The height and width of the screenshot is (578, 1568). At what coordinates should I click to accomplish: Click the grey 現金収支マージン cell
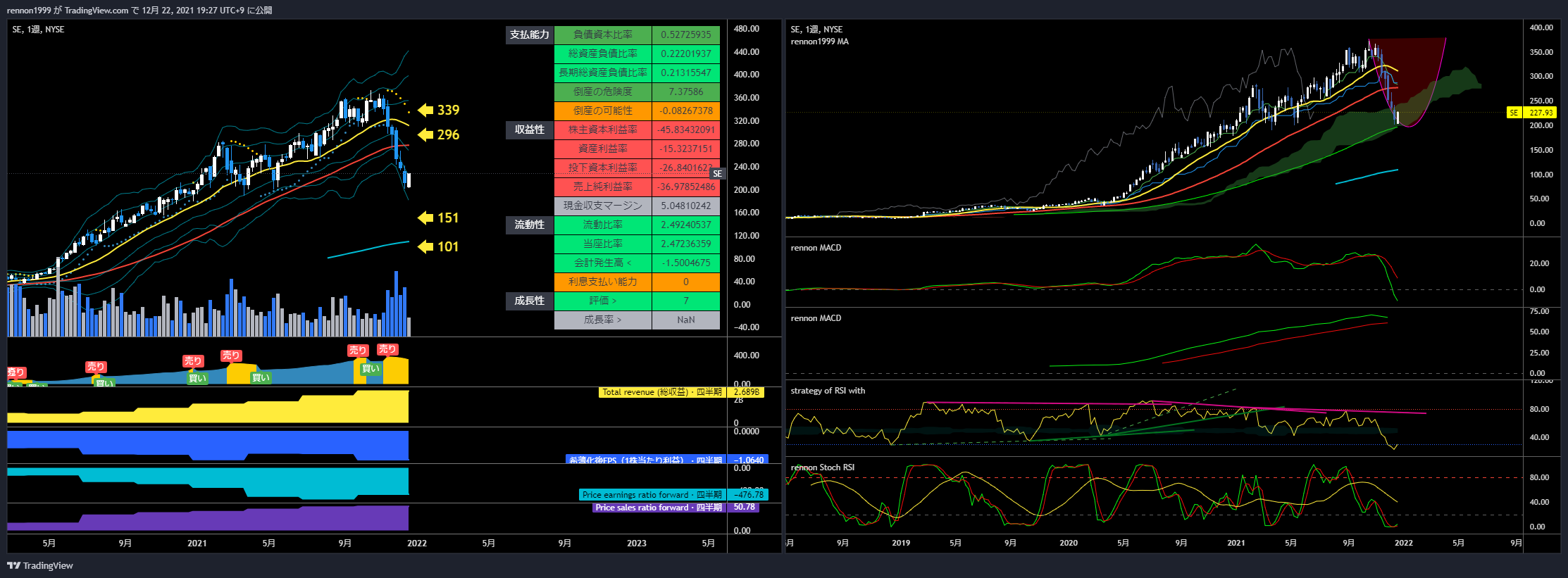603,206
